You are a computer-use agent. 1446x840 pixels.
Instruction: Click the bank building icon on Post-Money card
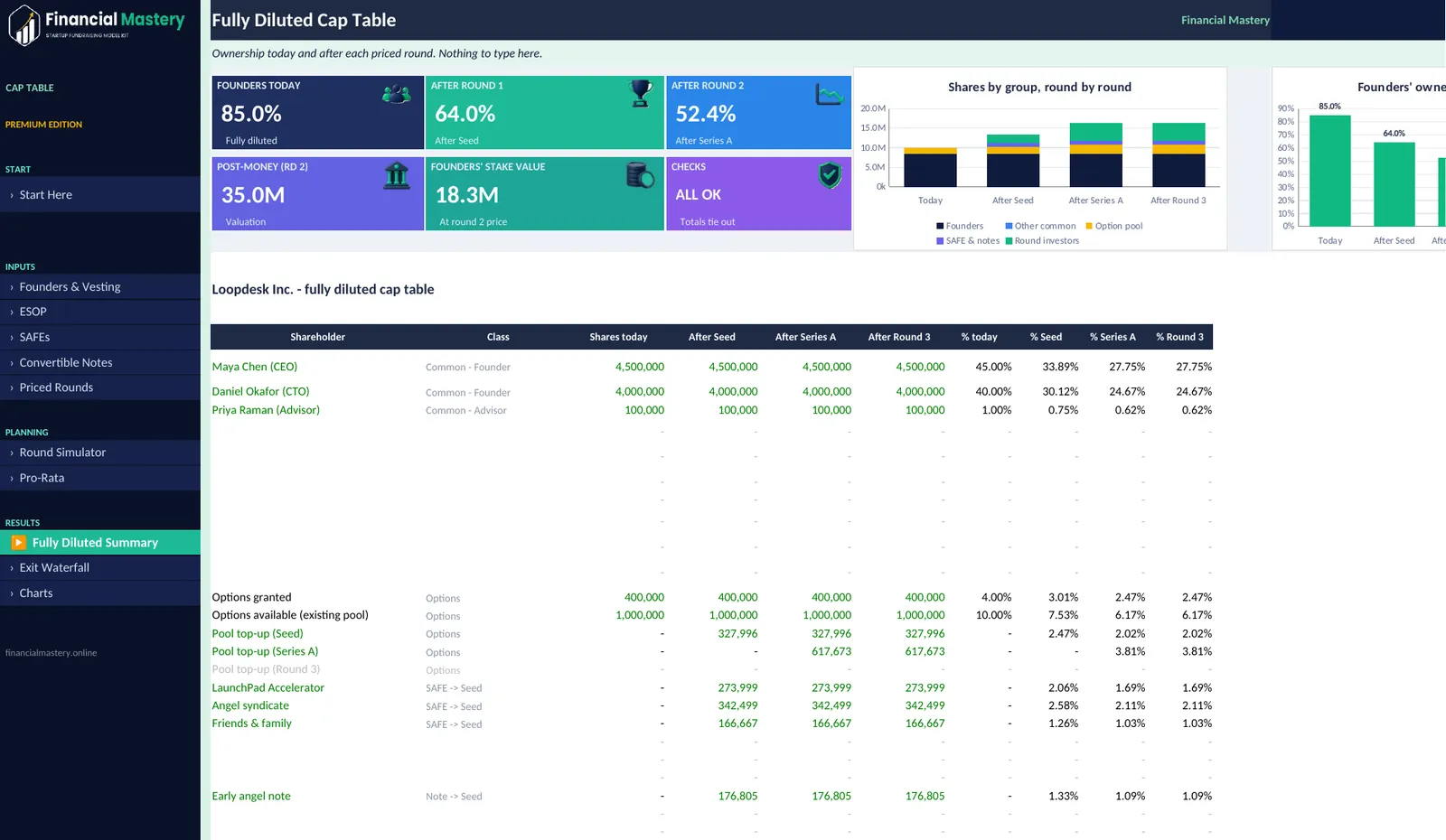tap(397, 175)
